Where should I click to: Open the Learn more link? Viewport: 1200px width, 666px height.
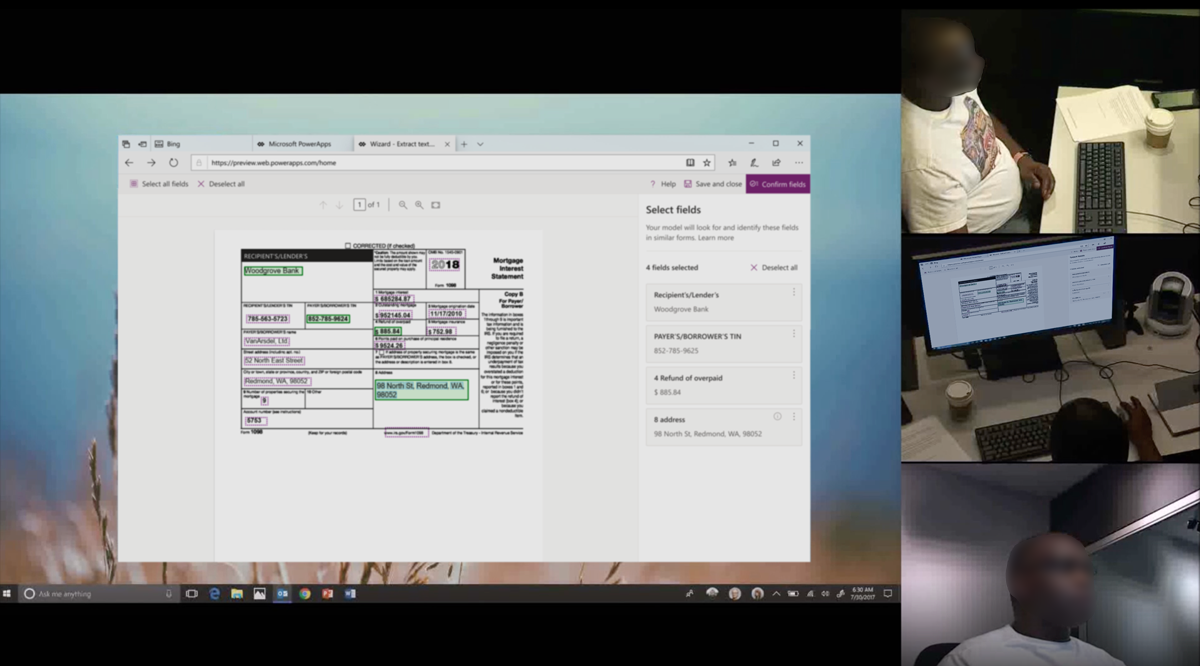(x=716, y=238)
